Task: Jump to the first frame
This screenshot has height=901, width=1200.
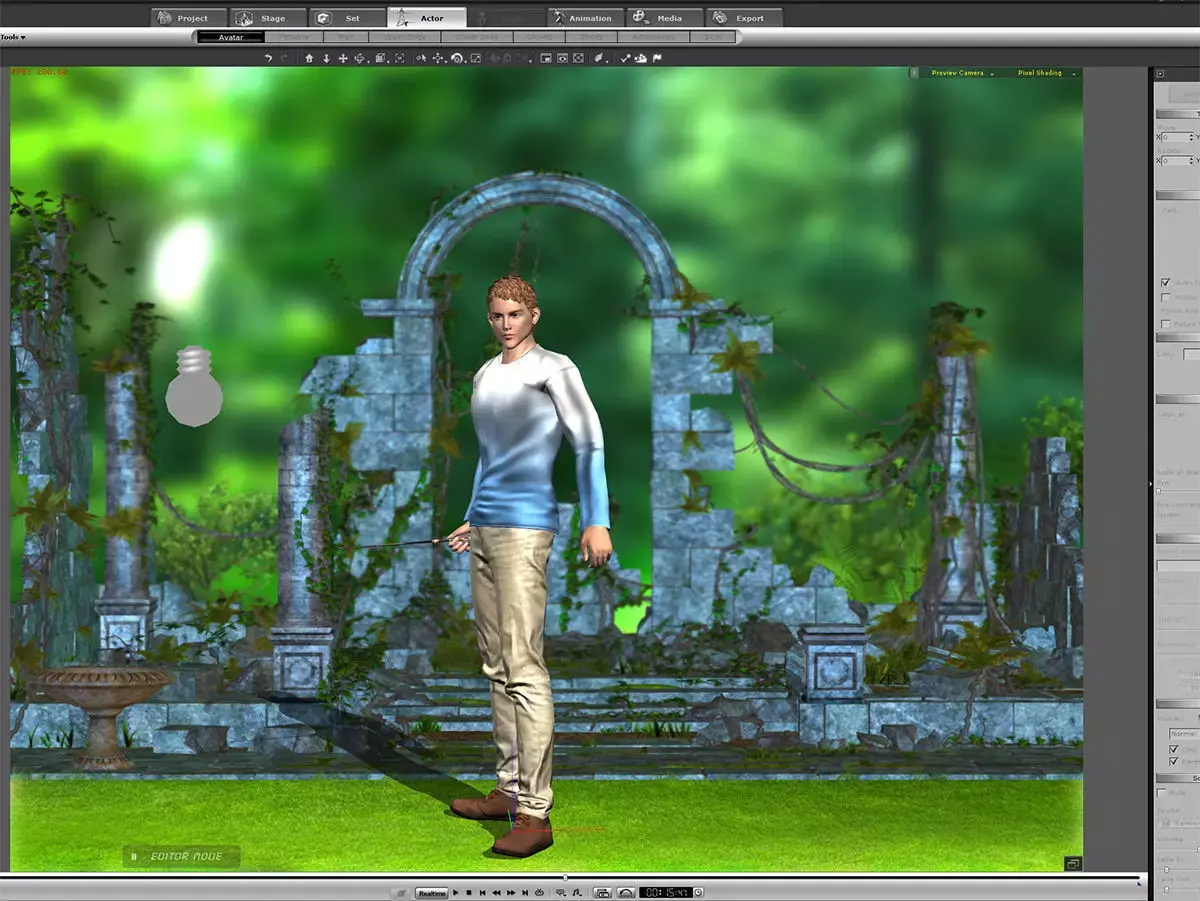Action: point(483,892)
